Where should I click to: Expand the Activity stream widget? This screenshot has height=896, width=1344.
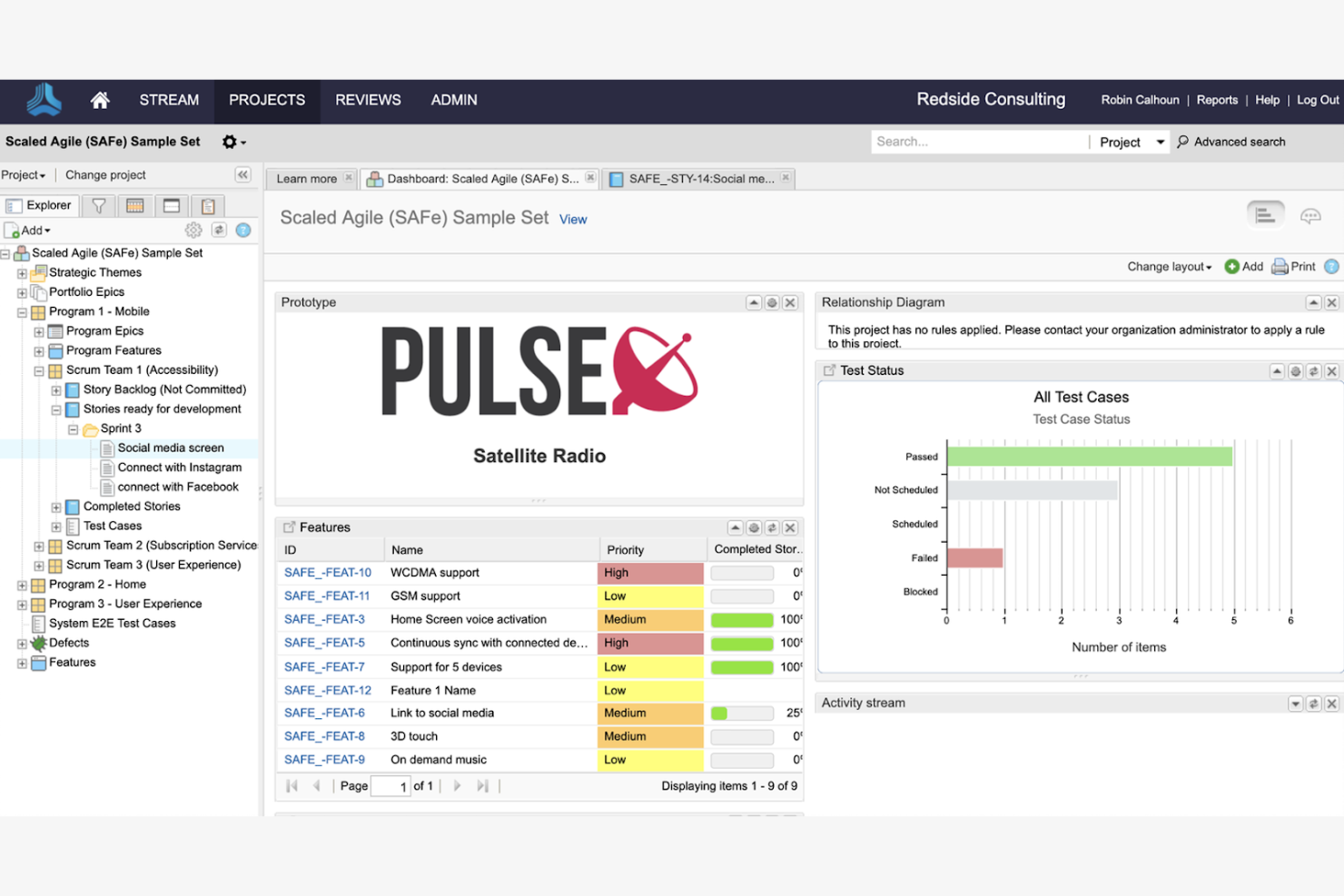pyautogui.click(x=1295, y=704)
